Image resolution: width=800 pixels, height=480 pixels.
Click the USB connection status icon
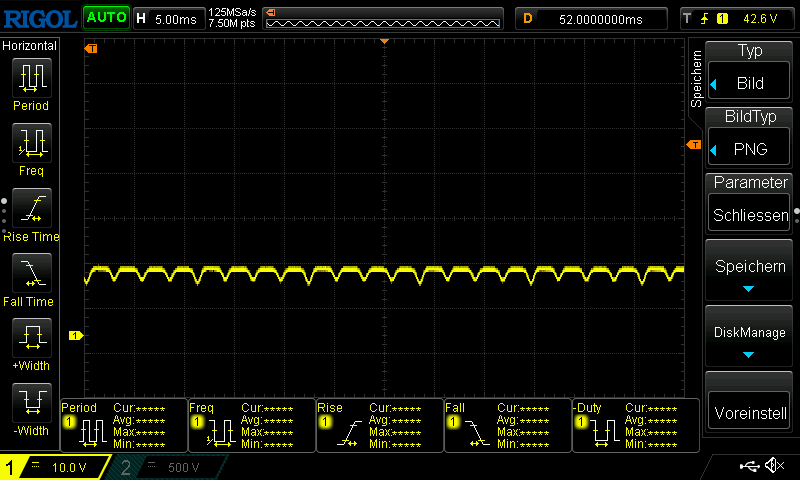tap(748, 466)
